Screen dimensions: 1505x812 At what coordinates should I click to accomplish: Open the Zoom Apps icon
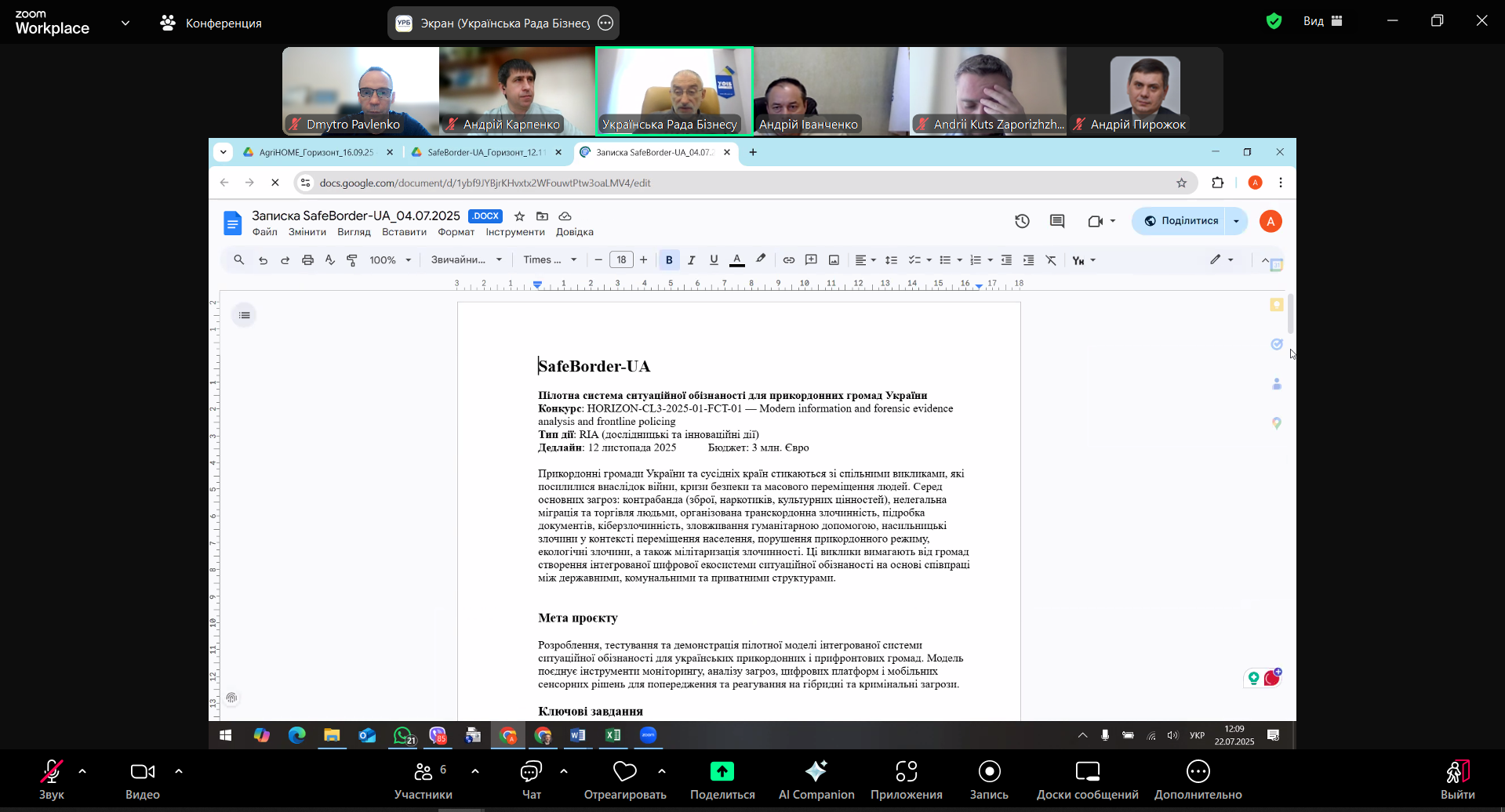[x=906, y=772]
